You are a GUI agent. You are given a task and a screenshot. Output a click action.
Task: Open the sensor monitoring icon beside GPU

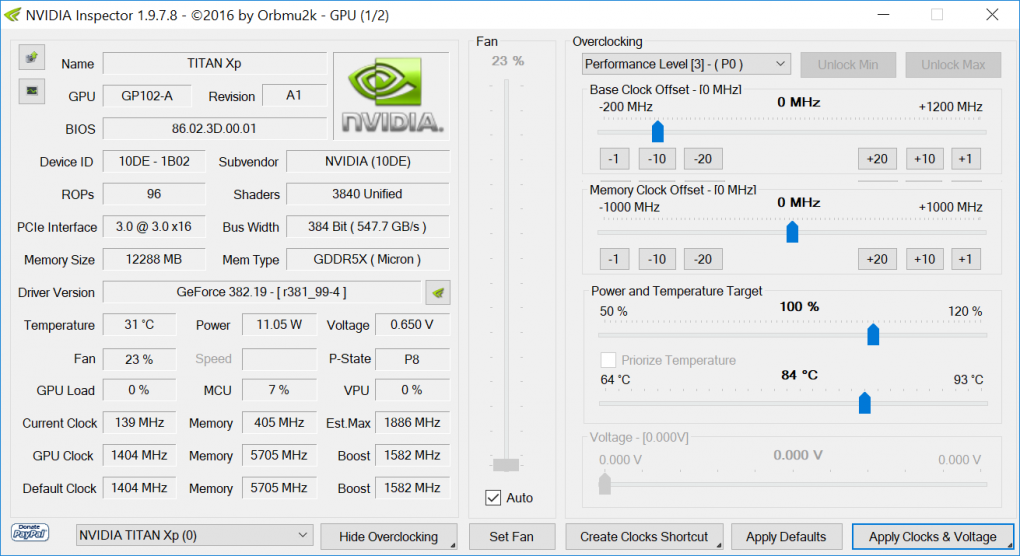(31, 91)
